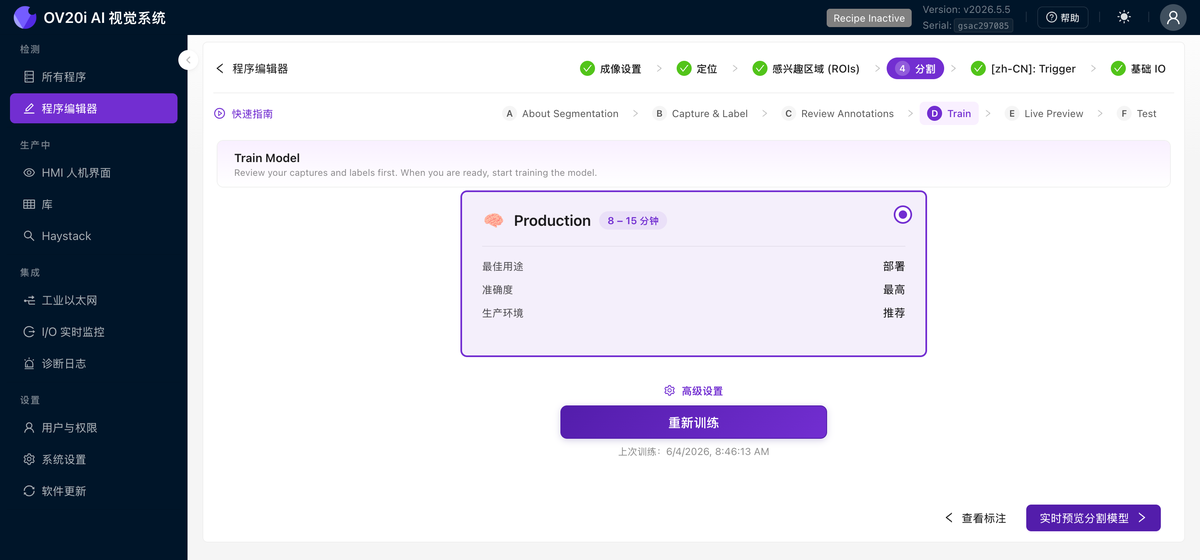Click the 系统设置 gear icon
The image size is (1200, 560).
[29, 460]
